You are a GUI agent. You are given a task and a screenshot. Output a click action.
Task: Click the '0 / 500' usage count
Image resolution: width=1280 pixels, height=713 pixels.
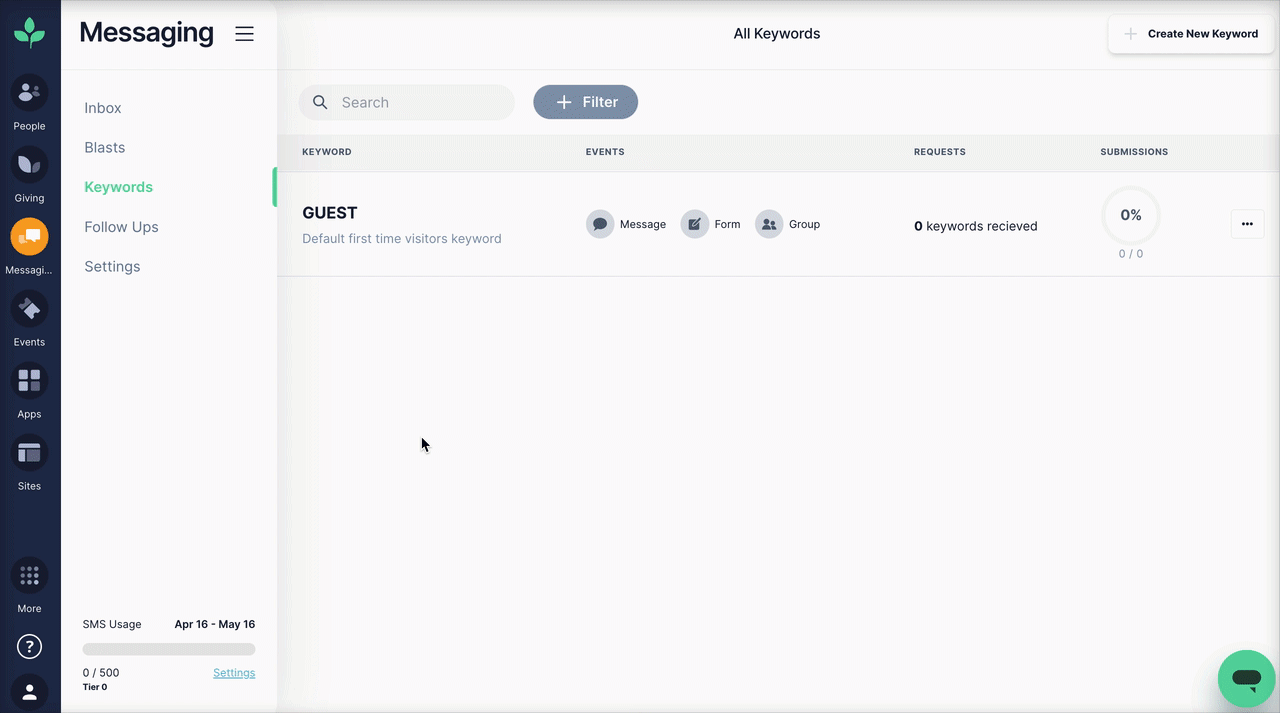[101, 673]
